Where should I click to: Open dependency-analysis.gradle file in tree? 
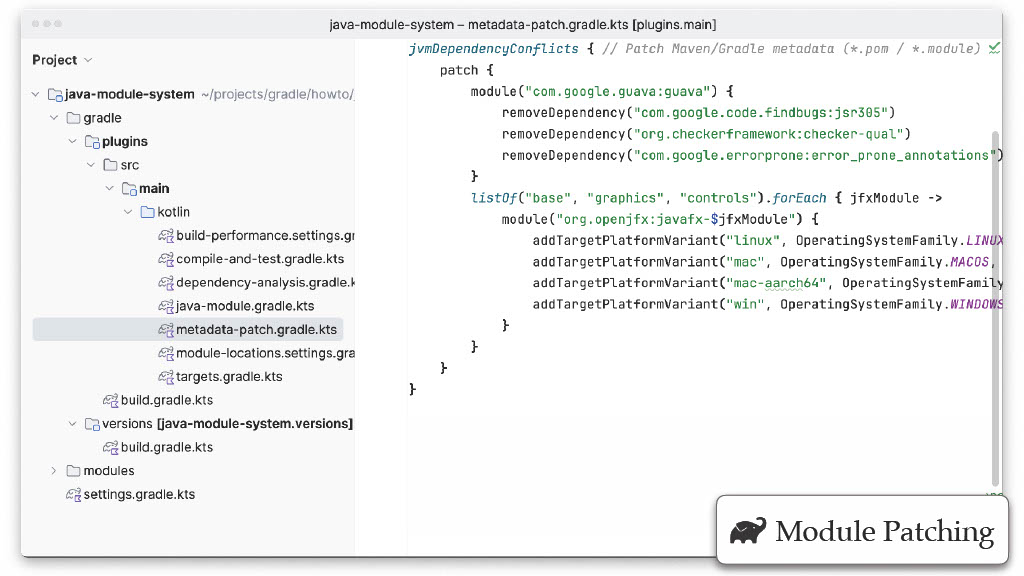click(265, 283)
